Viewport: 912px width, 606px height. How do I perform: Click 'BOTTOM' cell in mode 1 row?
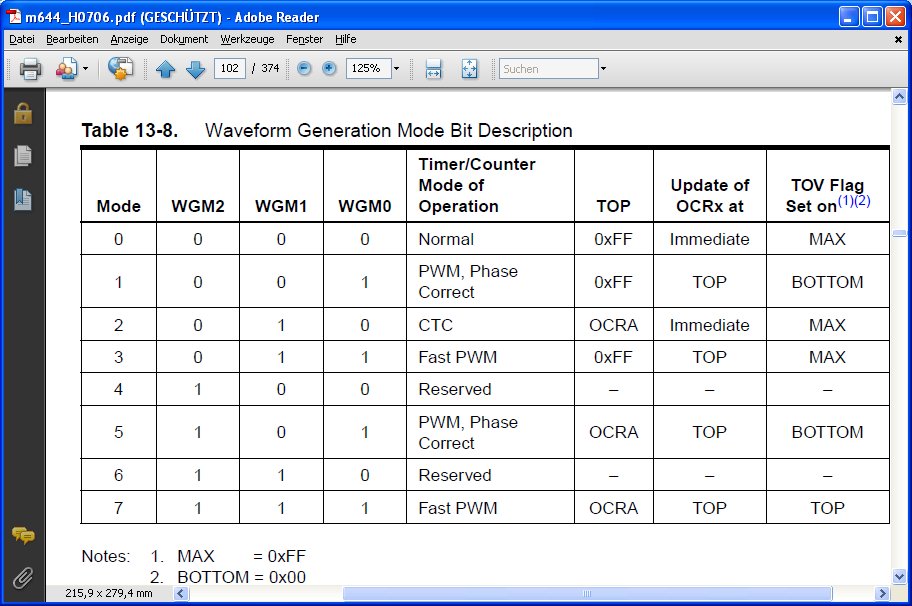click(828, 282)
